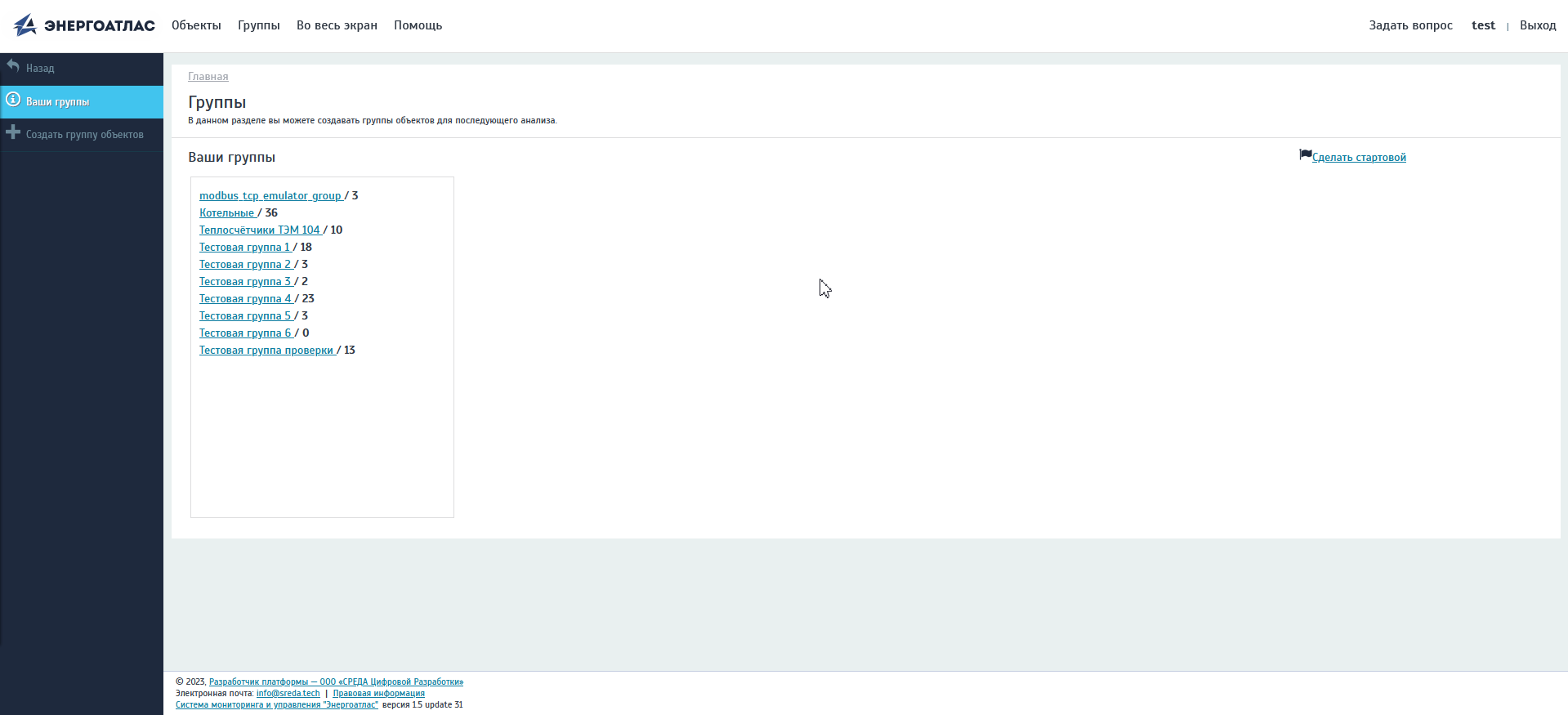Click the Энергоатлас logo icon

click(25, 25)
